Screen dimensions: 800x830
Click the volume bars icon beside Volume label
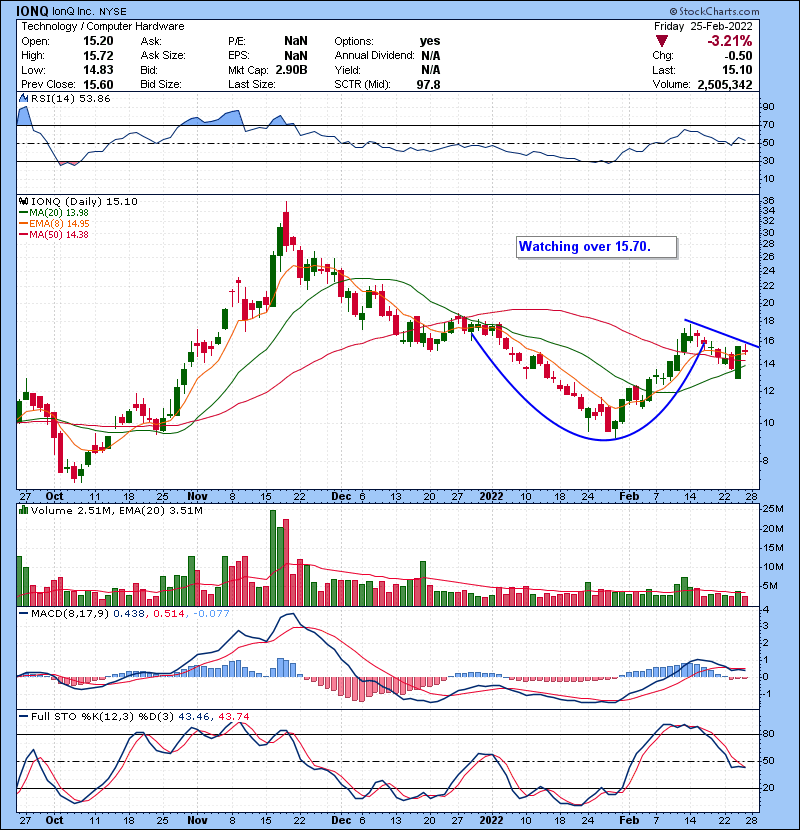pos(23,510)
